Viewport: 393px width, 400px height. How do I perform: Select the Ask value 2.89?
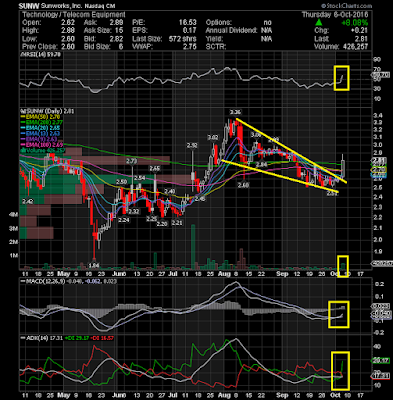(116, 23)
